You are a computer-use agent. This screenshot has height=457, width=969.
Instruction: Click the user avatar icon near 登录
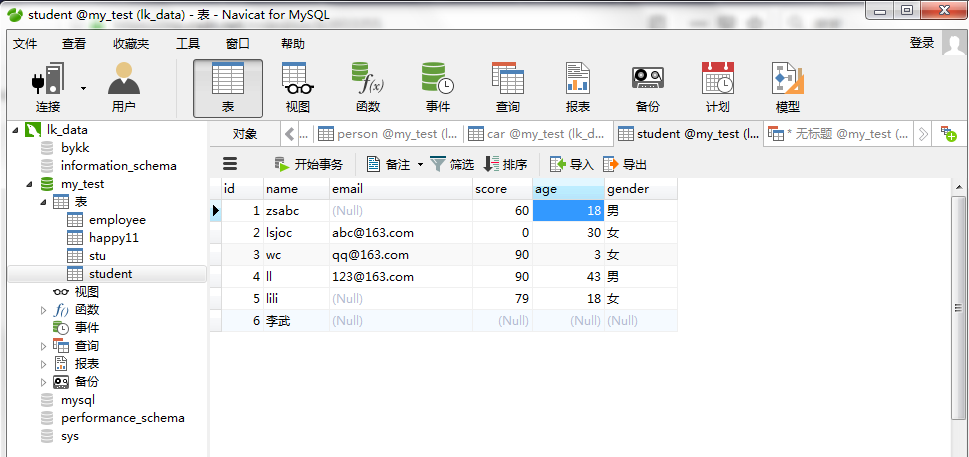[x=955, y=43]
